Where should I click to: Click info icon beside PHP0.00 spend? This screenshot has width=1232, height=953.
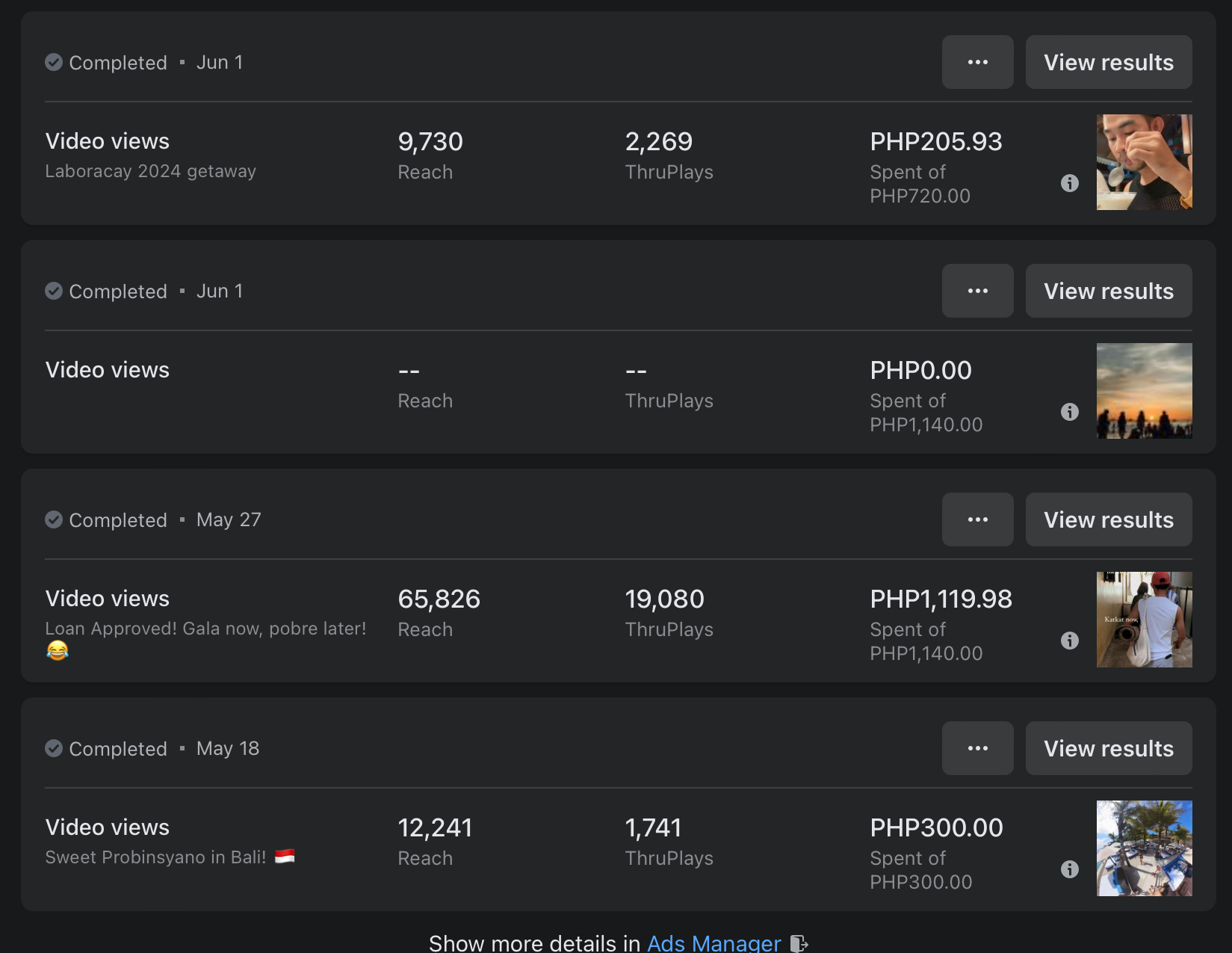[1069, 412]
